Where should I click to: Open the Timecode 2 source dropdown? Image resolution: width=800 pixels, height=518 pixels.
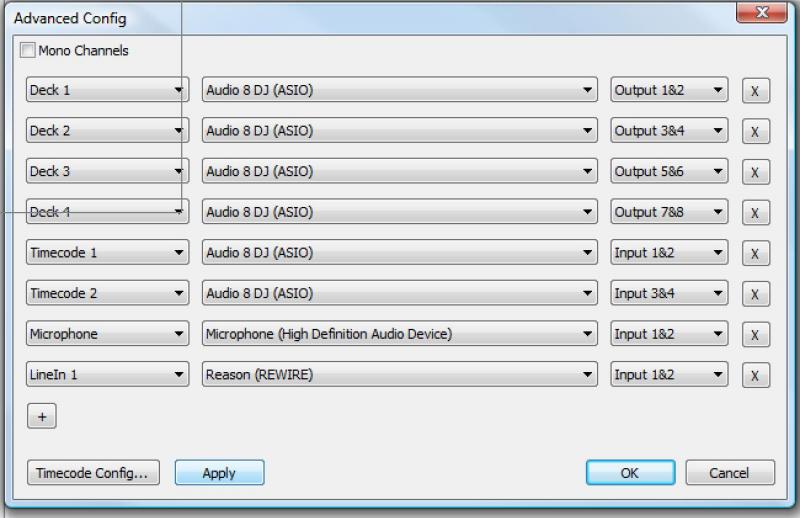[107, 294]
